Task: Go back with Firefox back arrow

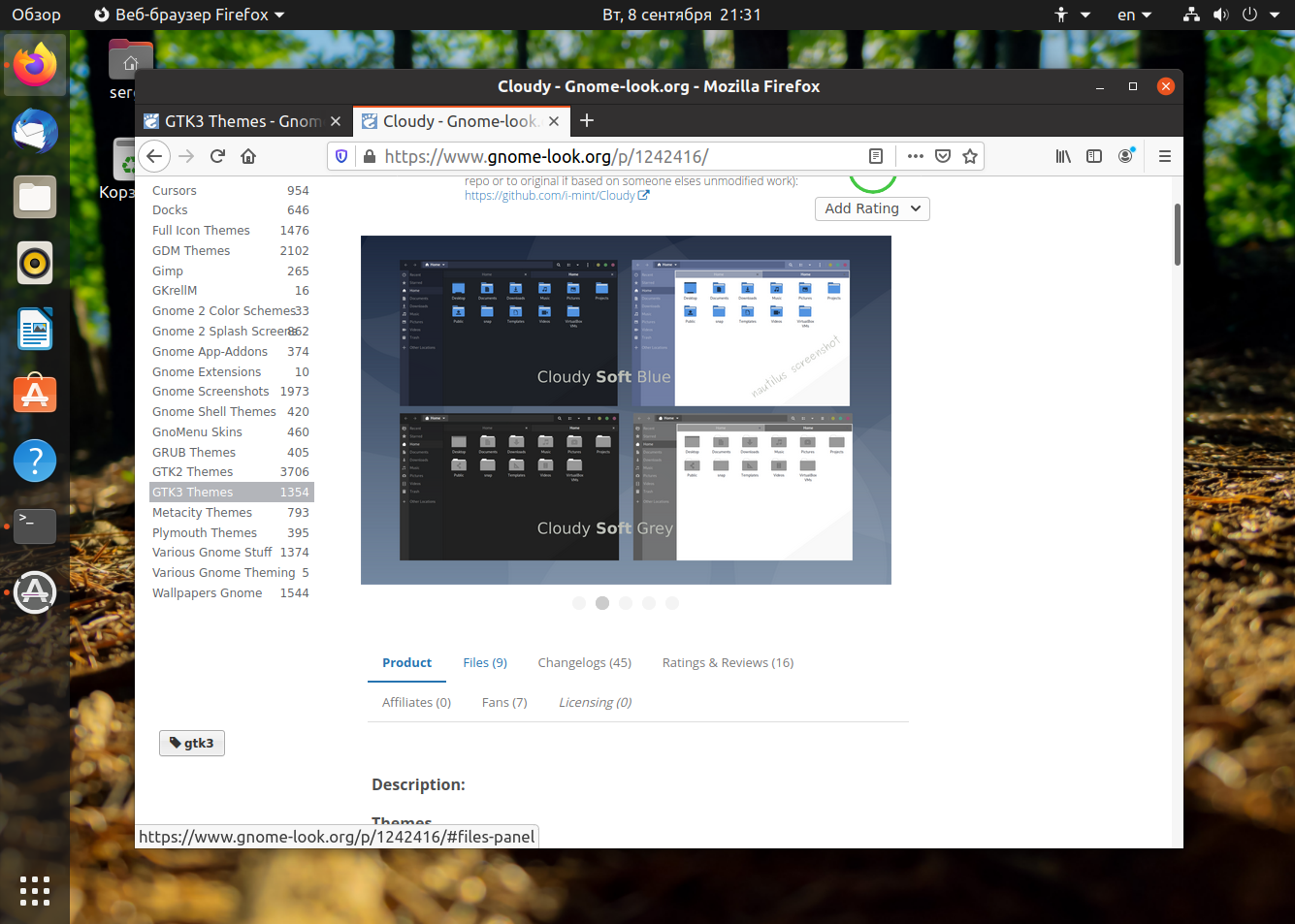Action: (154, 156)
